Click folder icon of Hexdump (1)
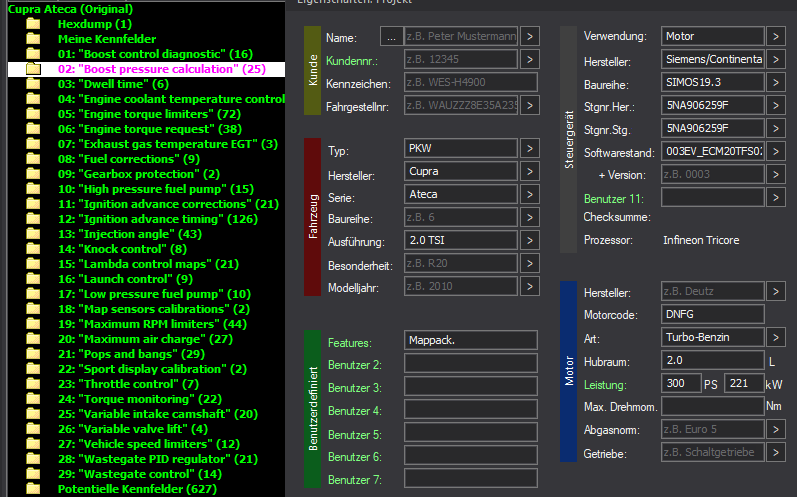Image resolution: width=797 pixels, height=497 pixels. 34,24
